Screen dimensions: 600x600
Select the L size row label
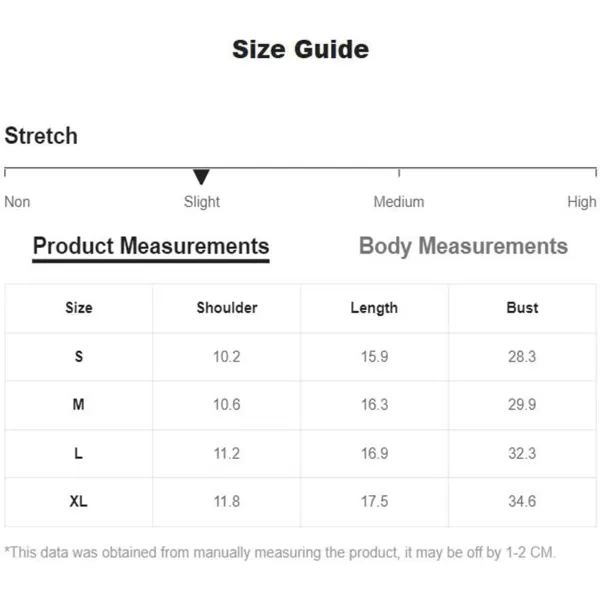[x=78, y=453]
